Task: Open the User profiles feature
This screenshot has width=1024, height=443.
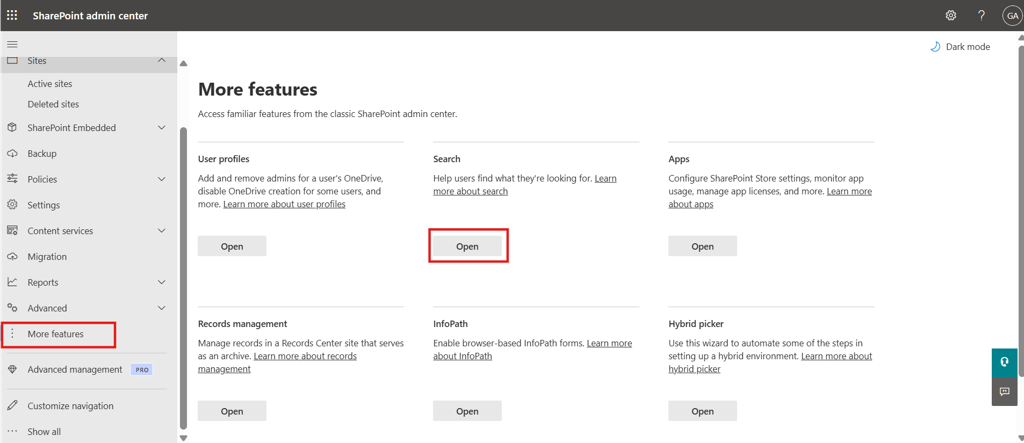Action: [232, 246]
